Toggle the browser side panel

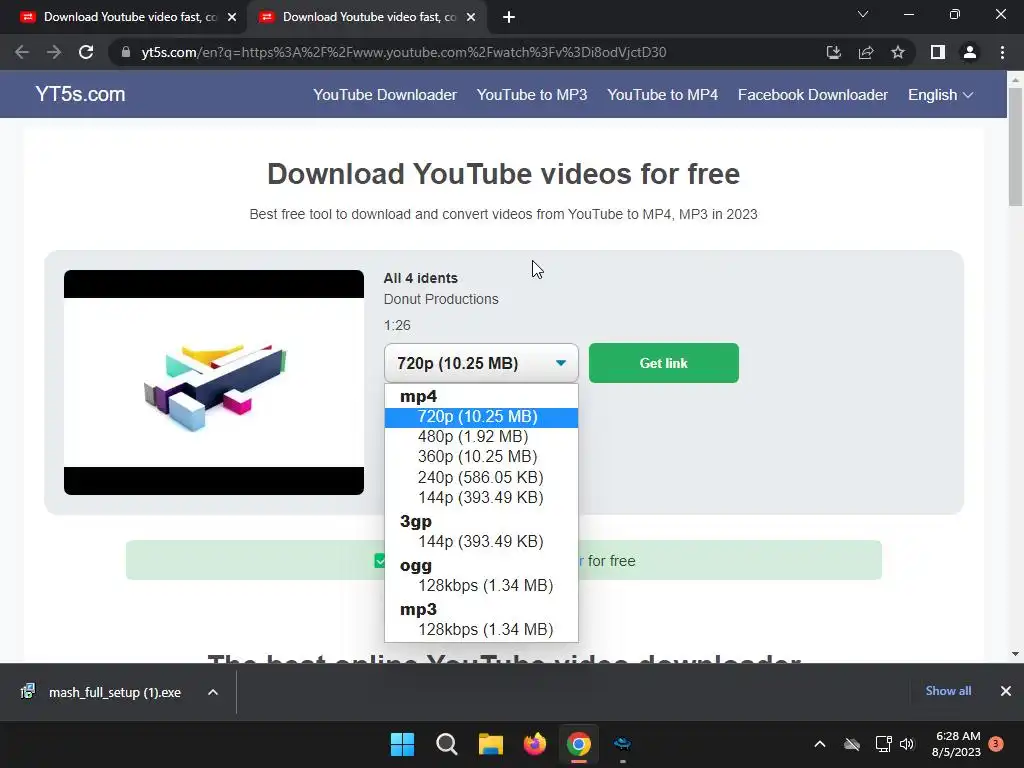(938, 52)
